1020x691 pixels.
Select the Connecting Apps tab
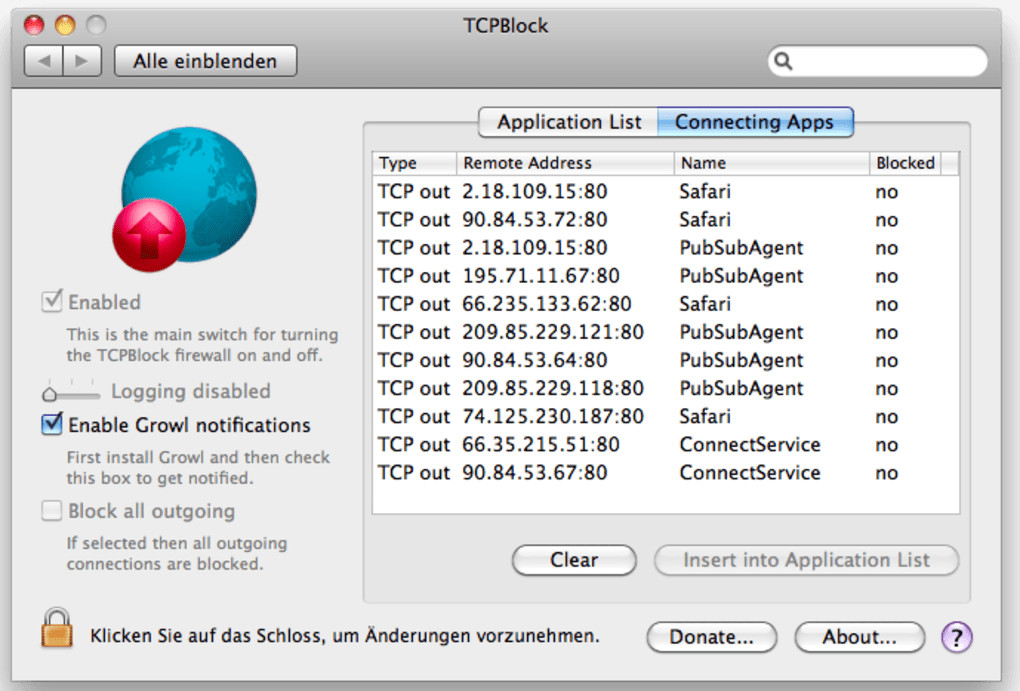[x=754, y=122]
